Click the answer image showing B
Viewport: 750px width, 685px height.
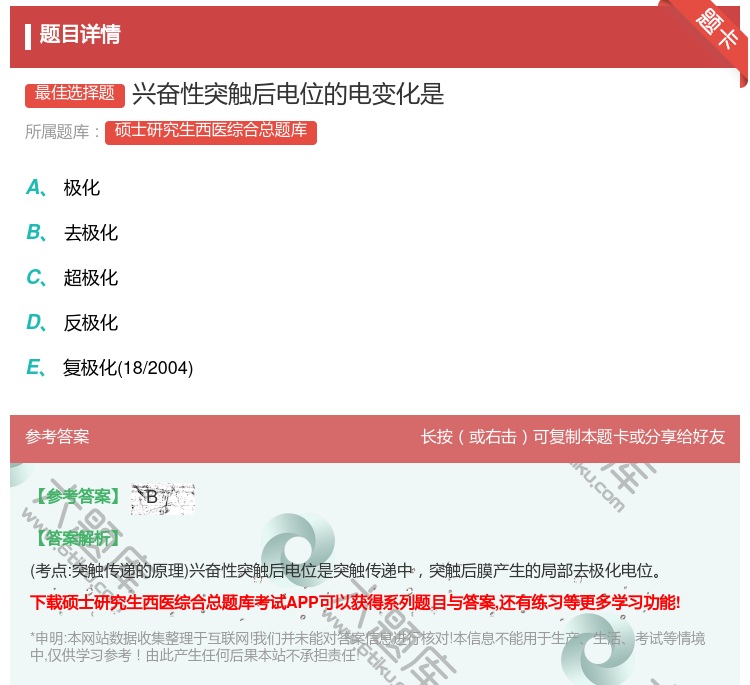click(163, 498)
